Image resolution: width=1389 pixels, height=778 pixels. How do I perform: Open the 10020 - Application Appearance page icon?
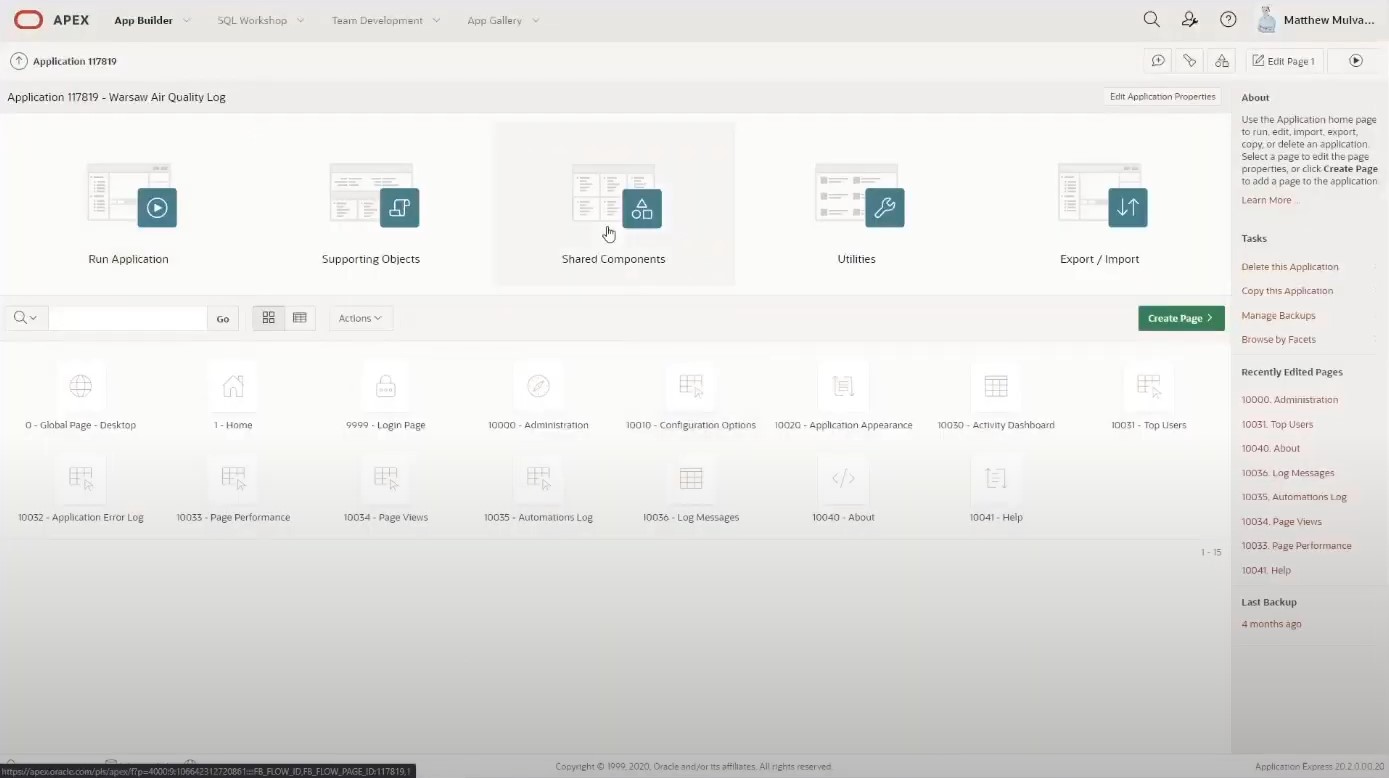coord(843,386)
